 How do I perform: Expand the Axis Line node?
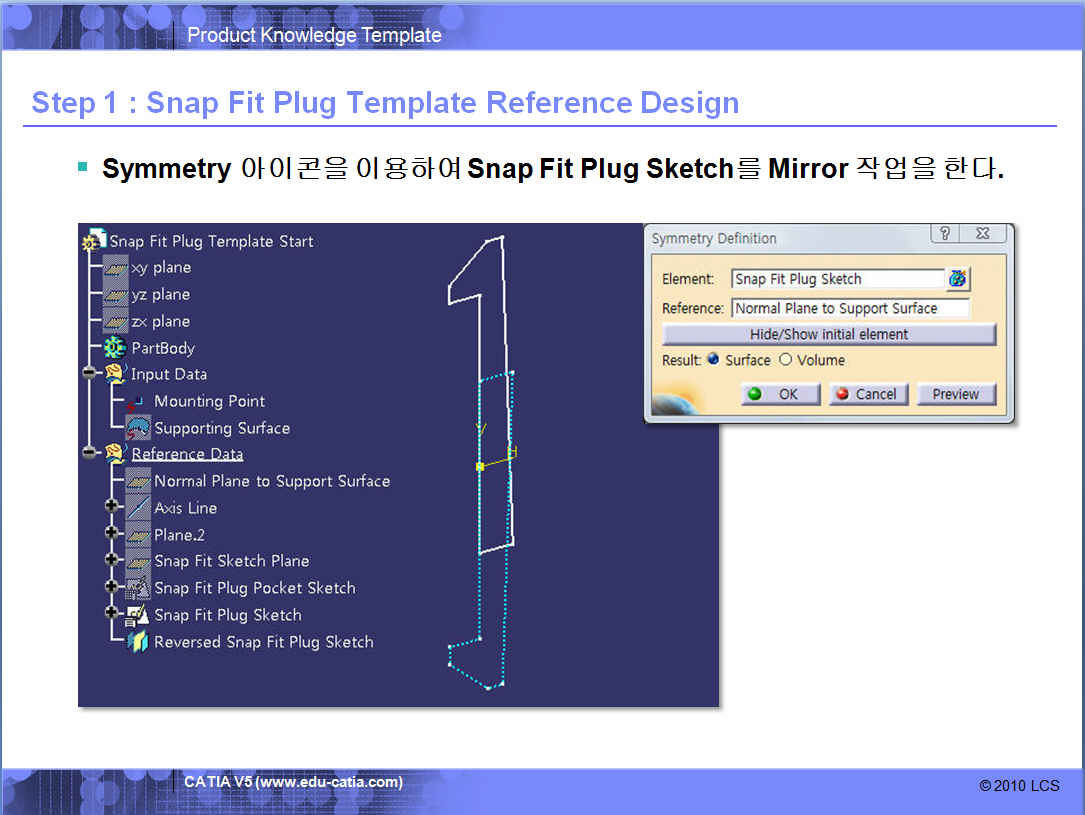coord(112,508)
